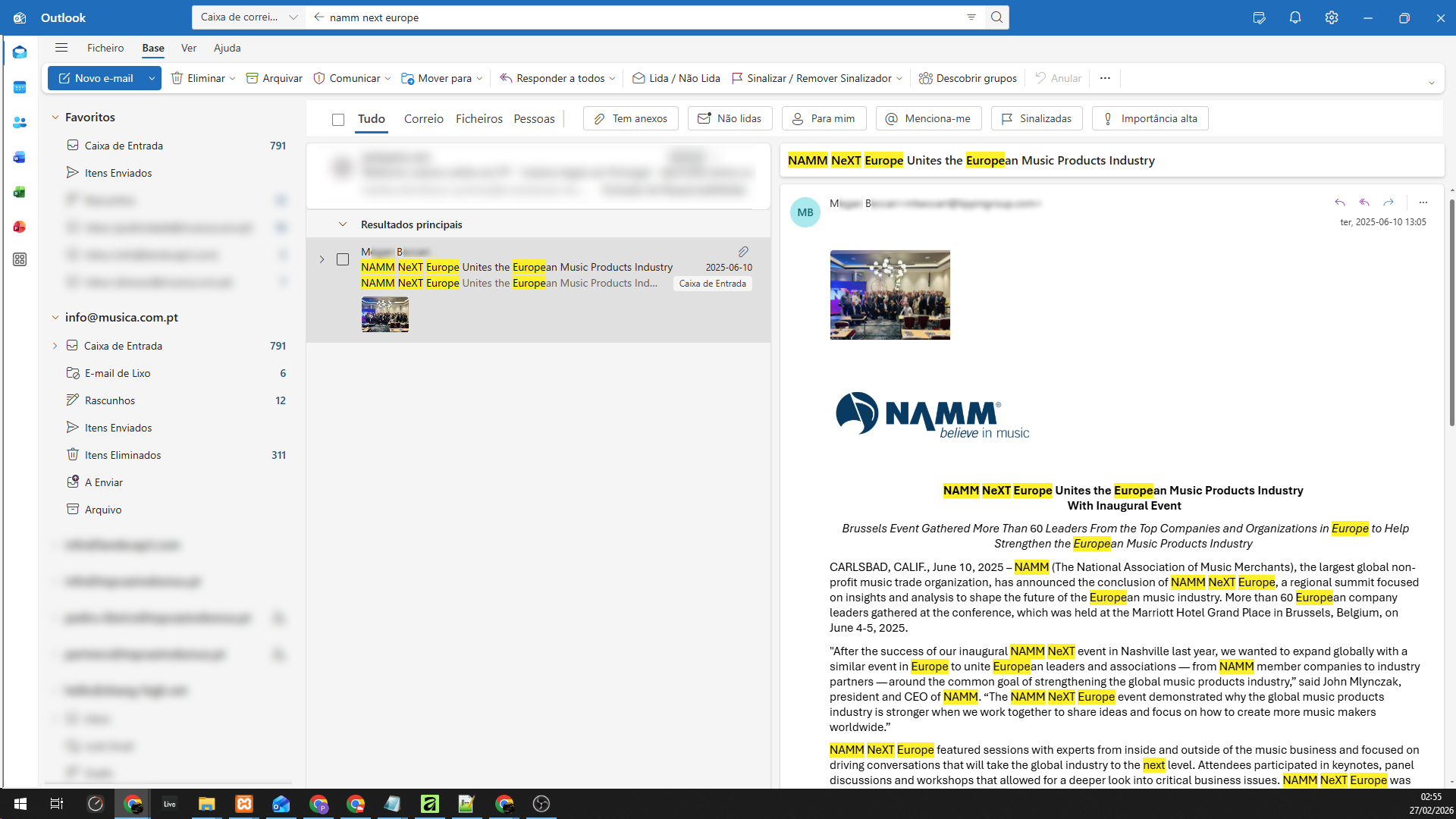Exit search using the back arrow
Image resolution: width=1456 pixels, height=819 pixels.
pos(318,17)
